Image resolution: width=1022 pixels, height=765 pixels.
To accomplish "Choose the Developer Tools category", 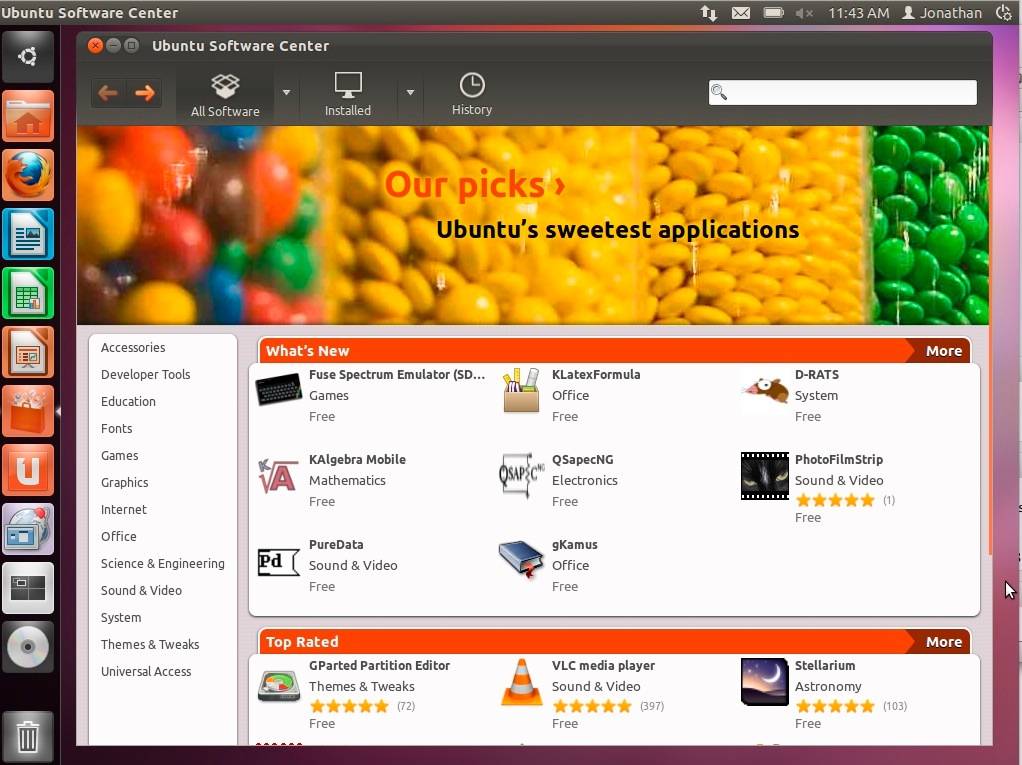I will pyautogui.click(x=145, y=374).
